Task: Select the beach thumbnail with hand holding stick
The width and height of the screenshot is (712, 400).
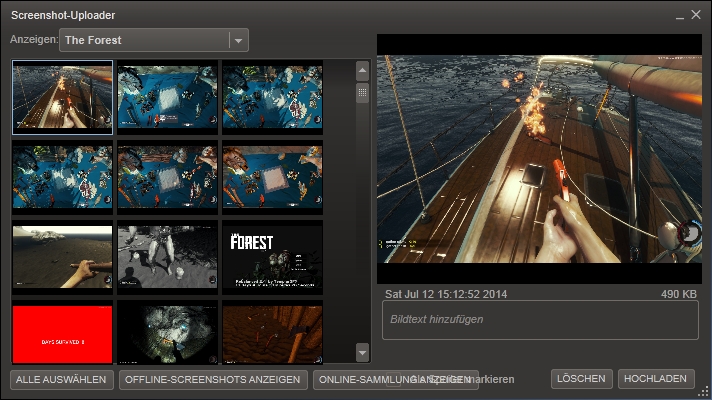Action: click(62, 256)
